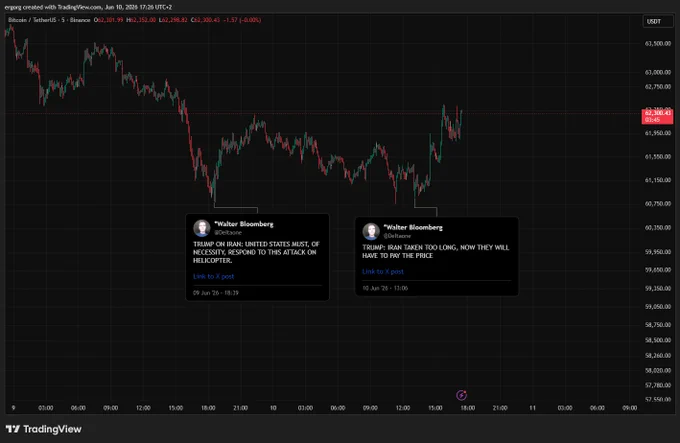
Task: Click the @Deltaone handle in left tweet
Action: coord(228,233)
